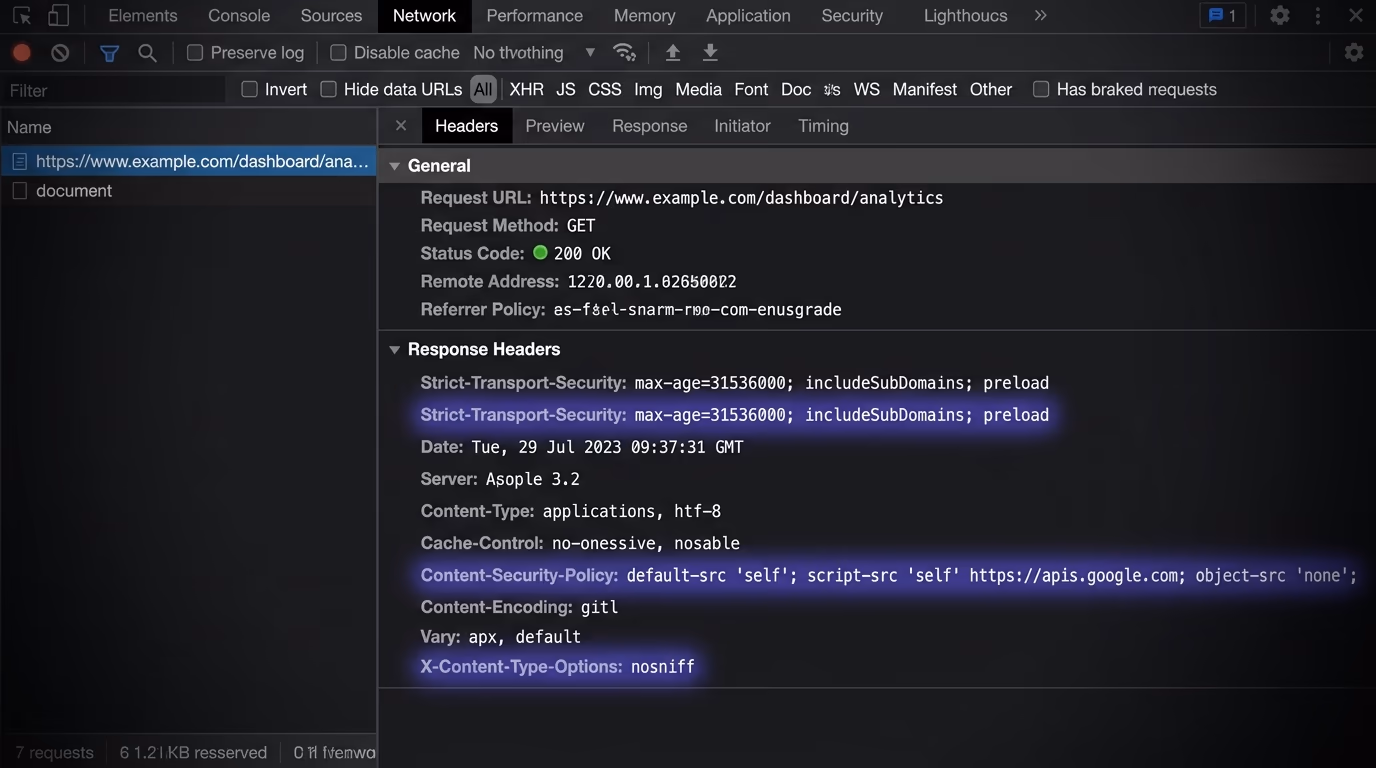
Task: Enable Preserve log checkbox
Action: click(x=195, y=53)
